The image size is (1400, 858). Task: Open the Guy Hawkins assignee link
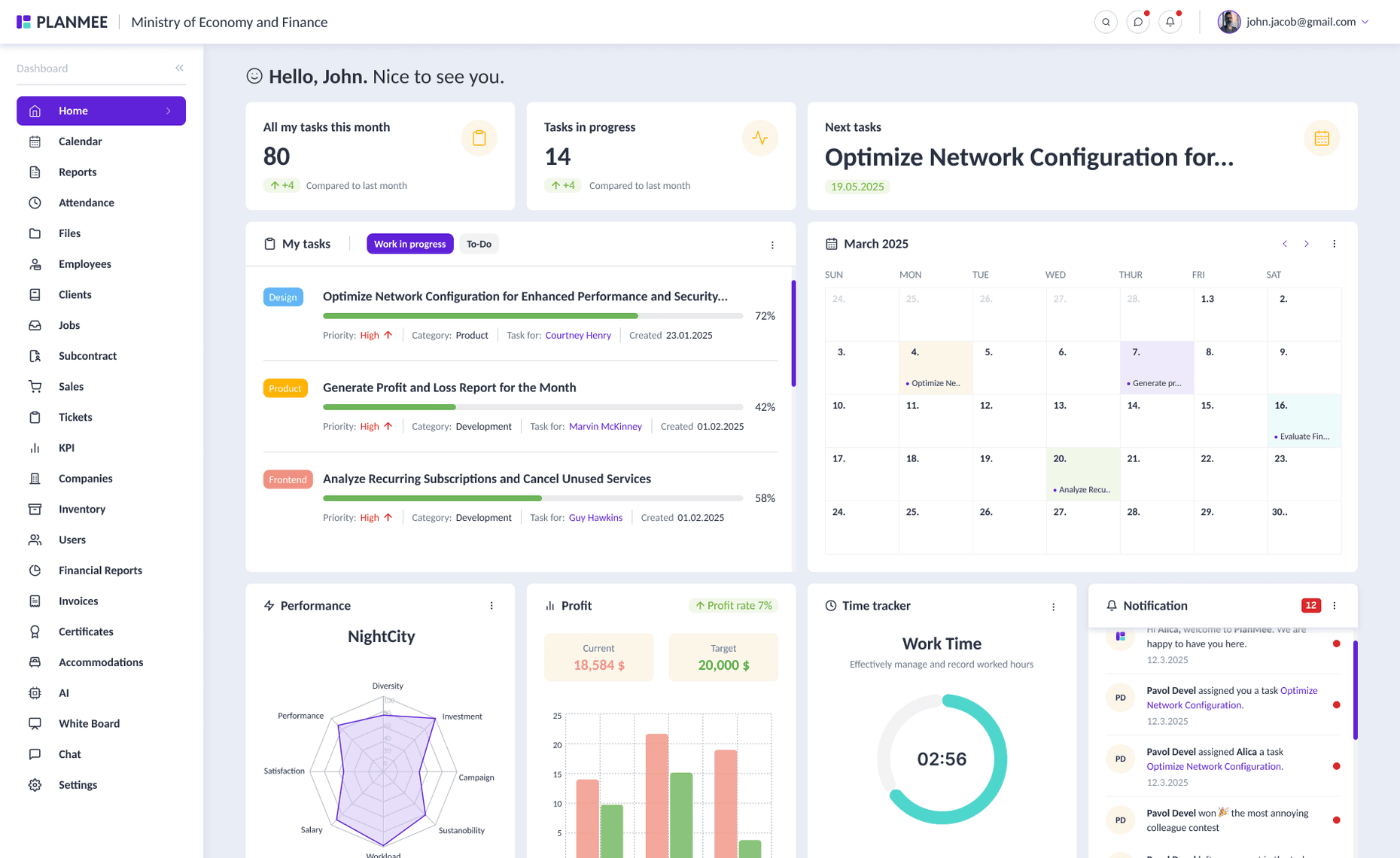[595, 518]
